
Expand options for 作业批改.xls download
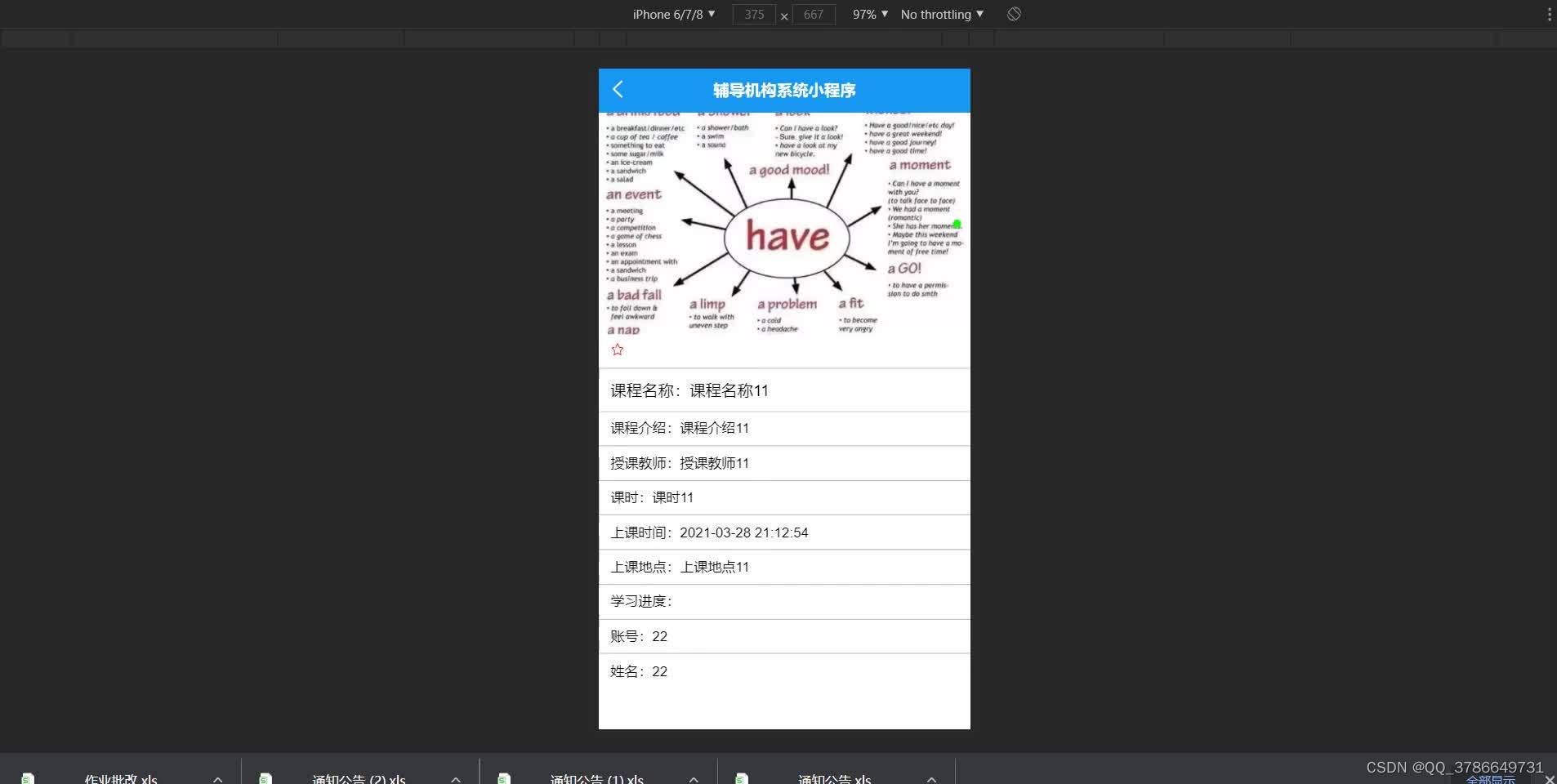pos(217,779)
